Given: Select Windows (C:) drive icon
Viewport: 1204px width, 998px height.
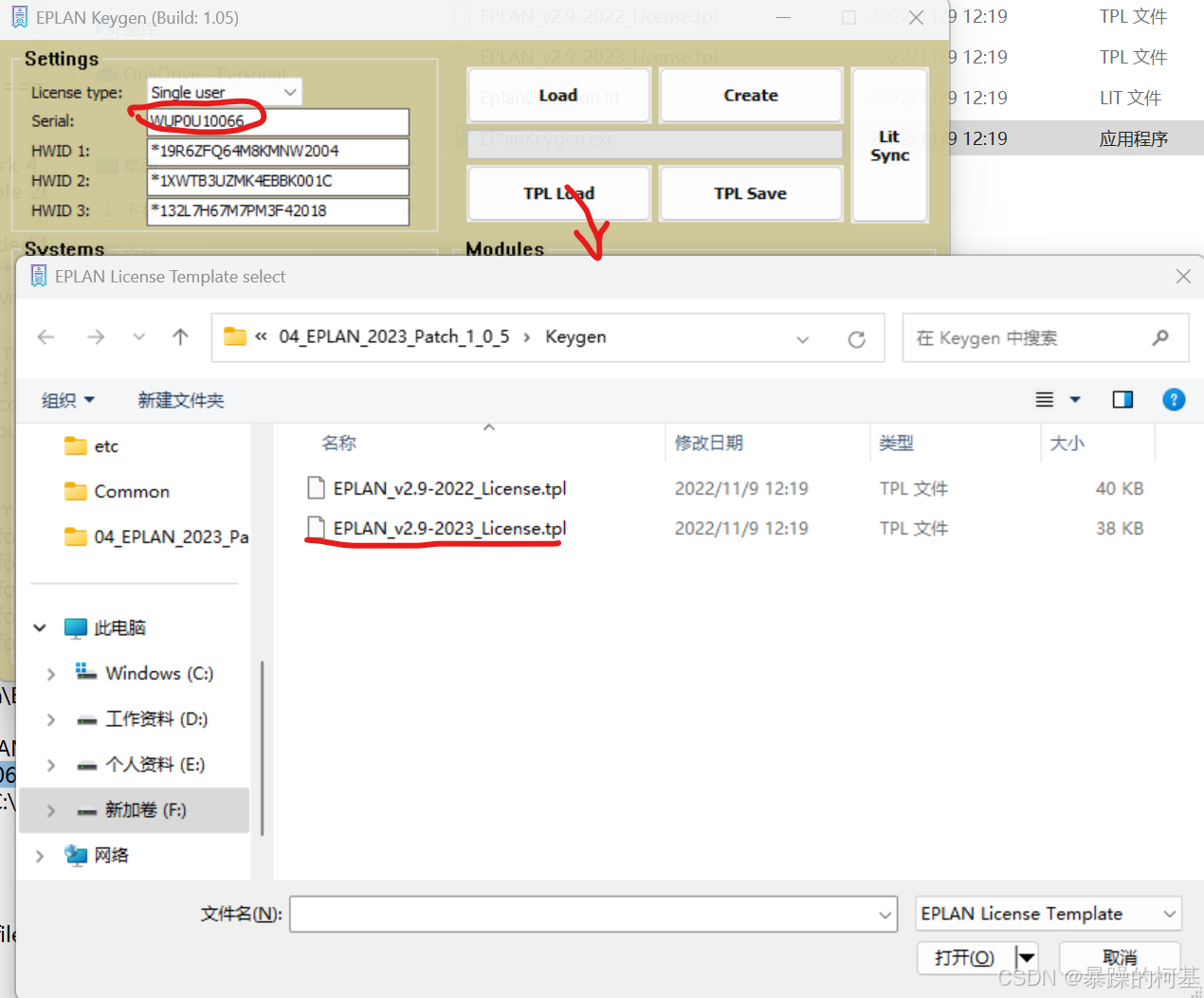Looking at the screenshot, I should (x=86, y=673).
